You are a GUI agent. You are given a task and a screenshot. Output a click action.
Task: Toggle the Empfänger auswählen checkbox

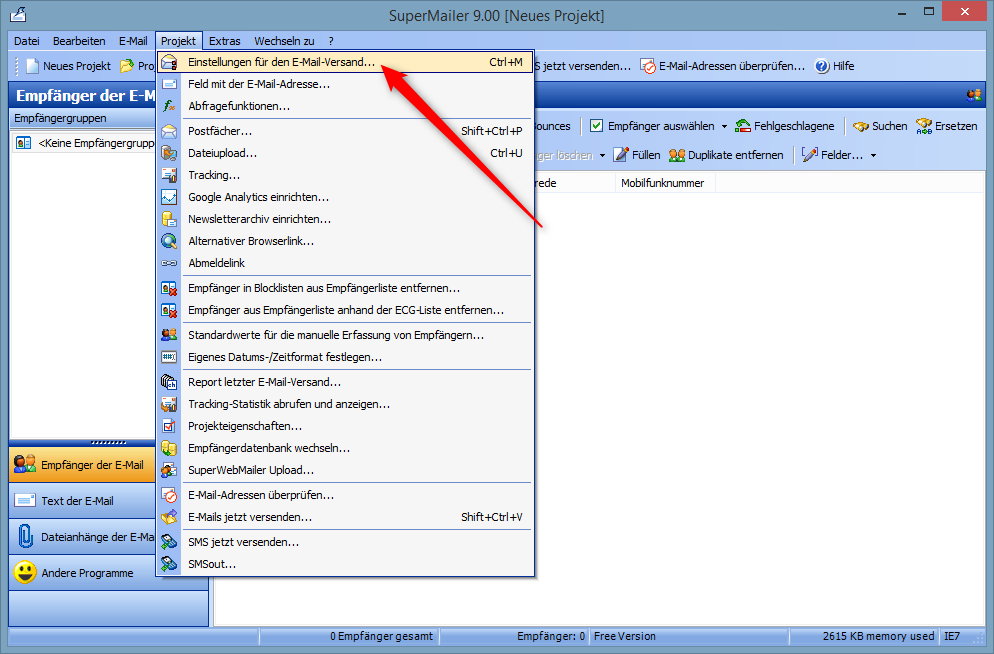click(596, 126)
